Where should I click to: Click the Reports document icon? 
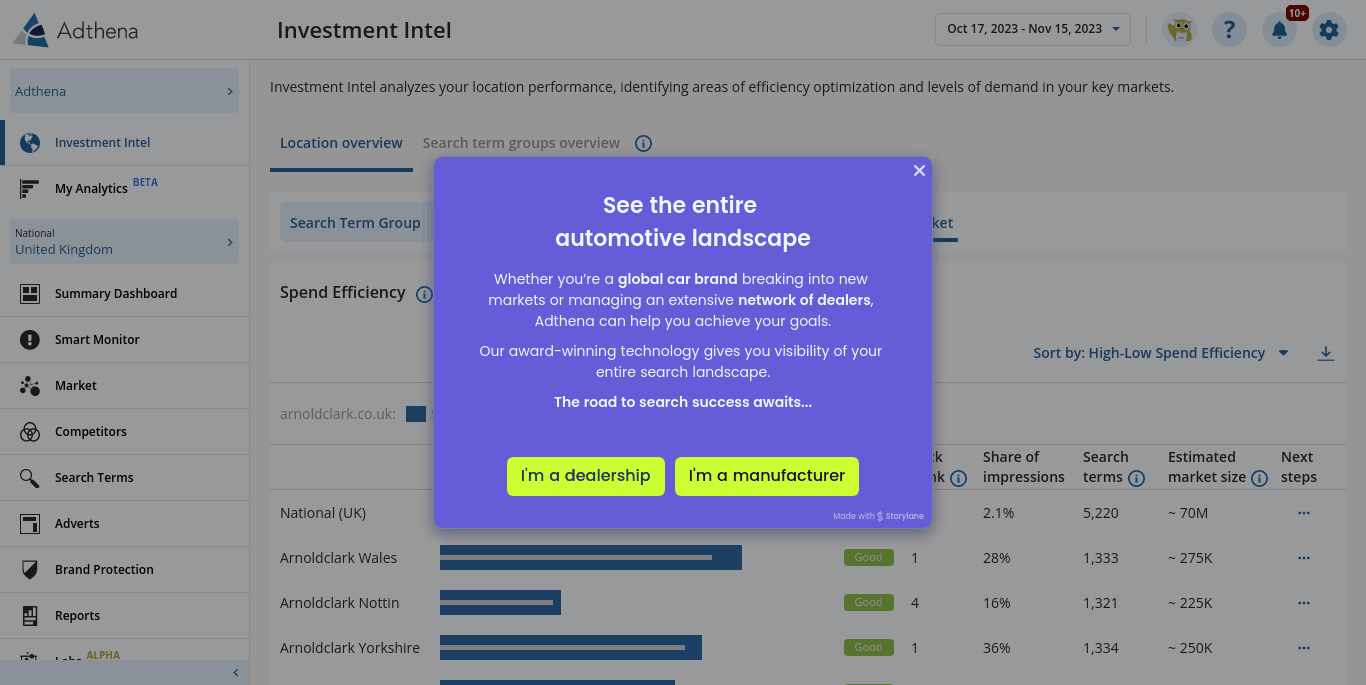tap(30, 616)
